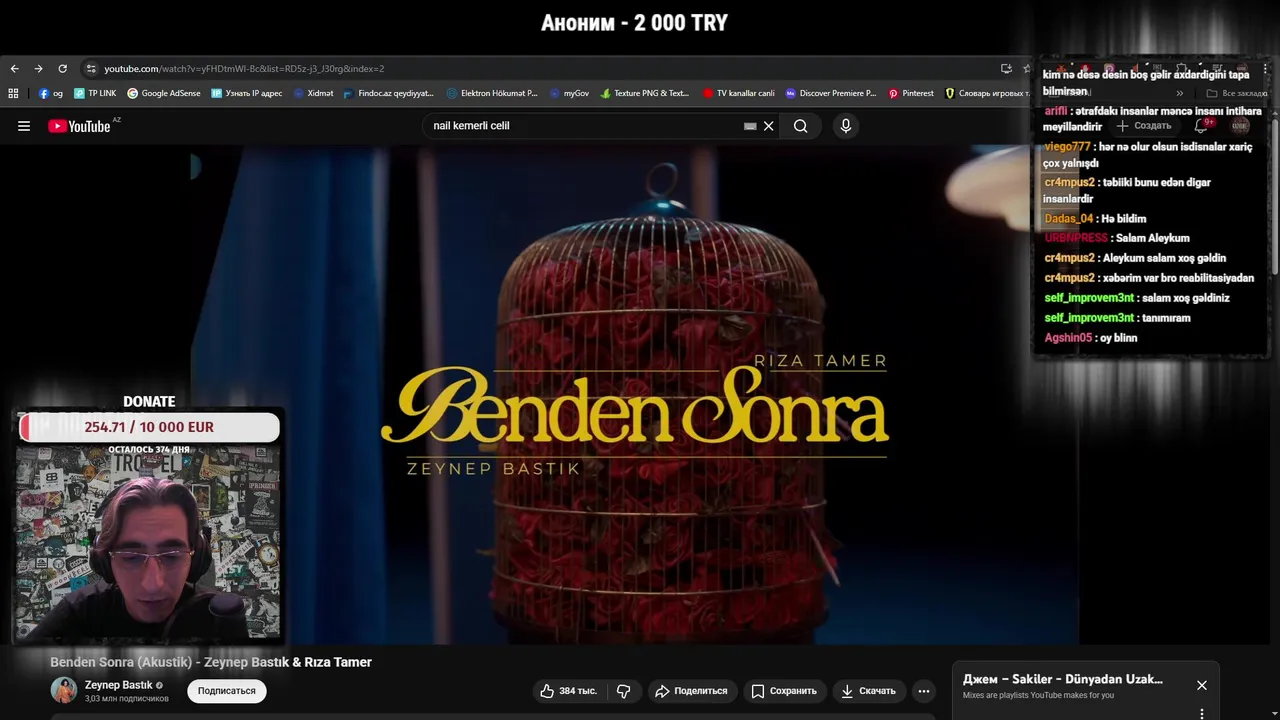The image size is (1280, 720).
Task: Like the video (384 тыс.)
Action: [x=569, y=691]
